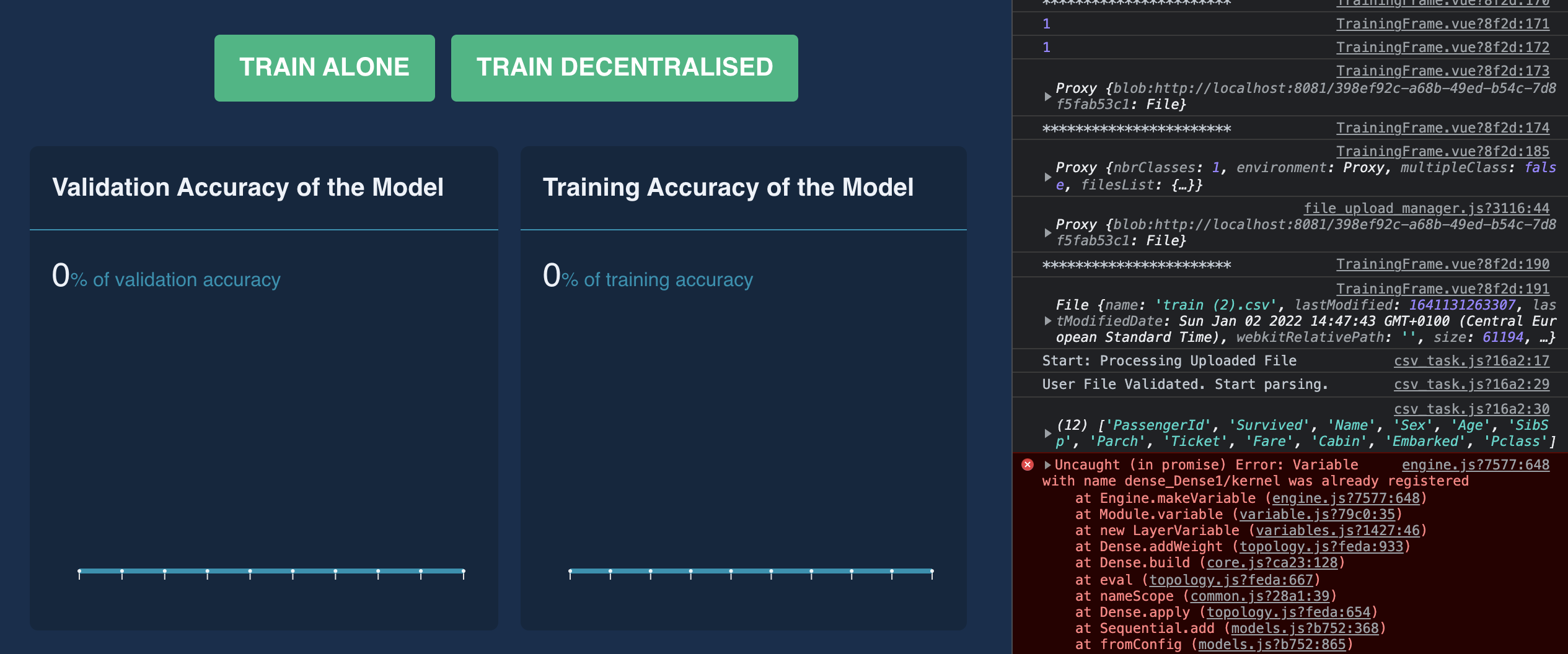
Task: Click TRAIN ALONE
Action: [x=324, y=67]
